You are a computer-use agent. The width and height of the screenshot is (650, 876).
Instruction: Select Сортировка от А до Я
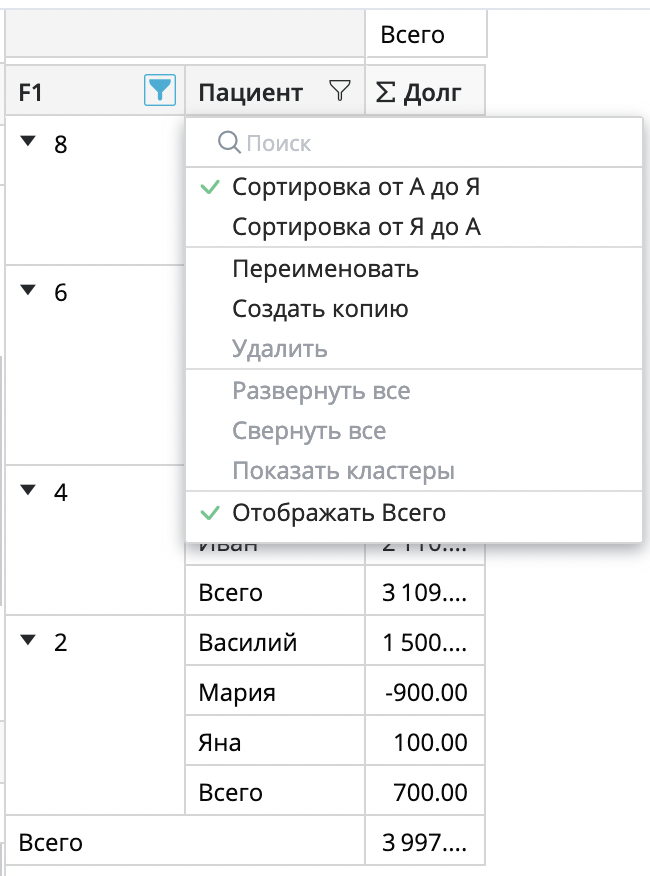coord(356,186)
